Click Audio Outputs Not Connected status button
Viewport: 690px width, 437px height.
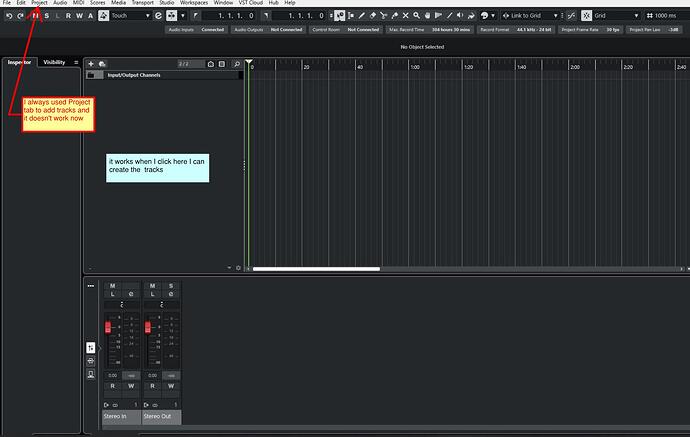tap(268, 29)
